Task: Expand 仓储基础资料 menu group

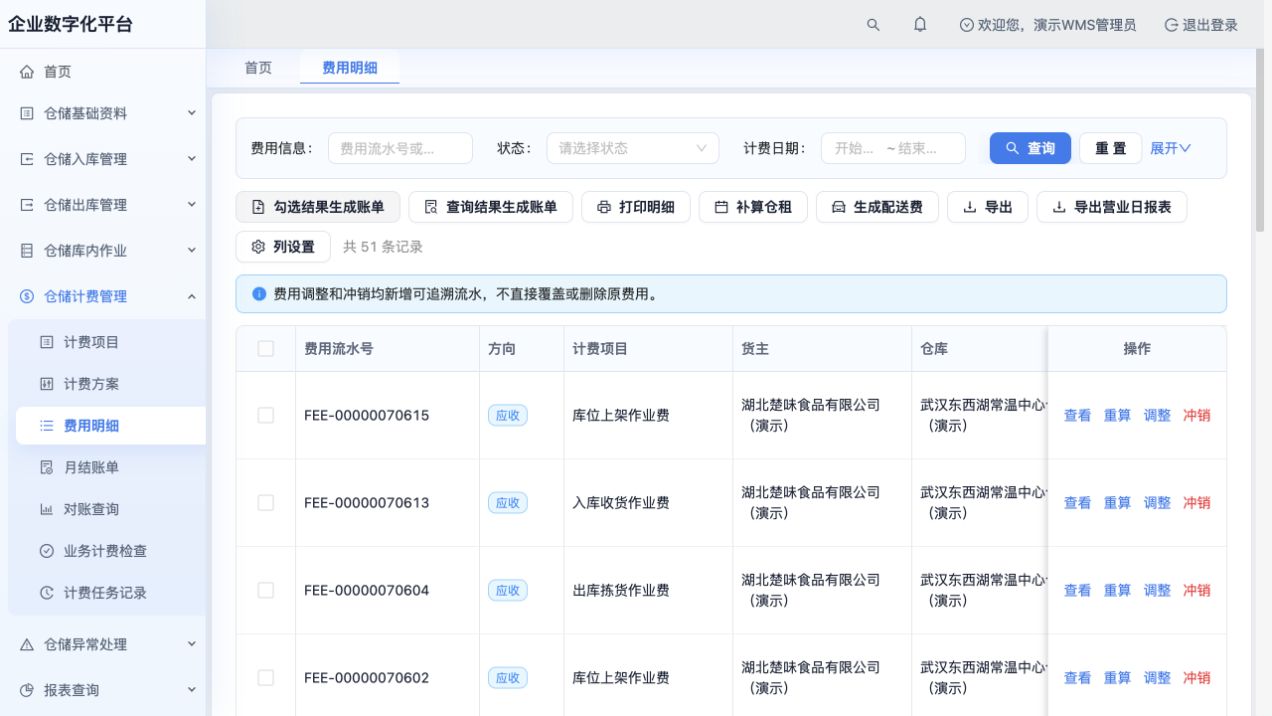Action: [x=192, y=113]
